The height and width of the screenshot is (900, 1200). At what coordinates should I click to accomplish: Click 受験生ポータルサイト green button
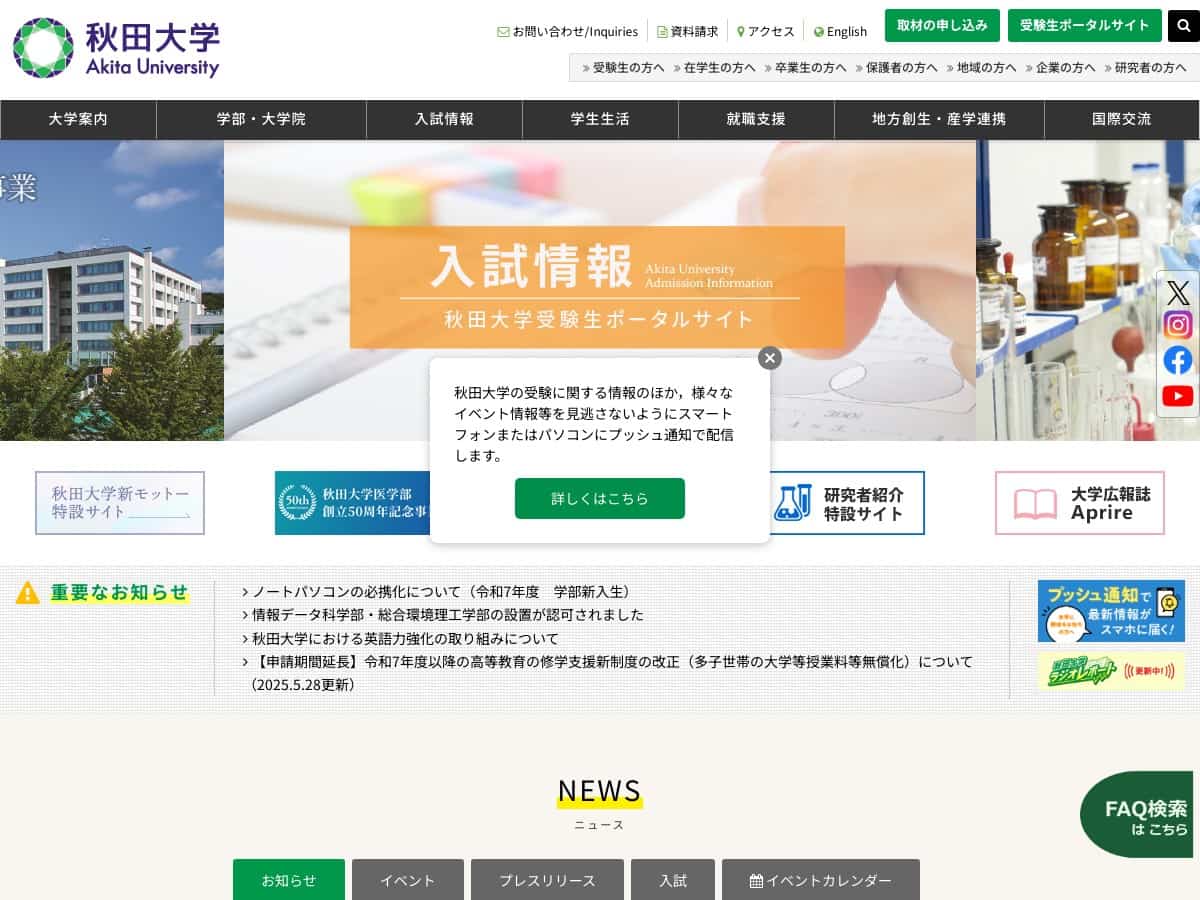tap(1085, 26)
